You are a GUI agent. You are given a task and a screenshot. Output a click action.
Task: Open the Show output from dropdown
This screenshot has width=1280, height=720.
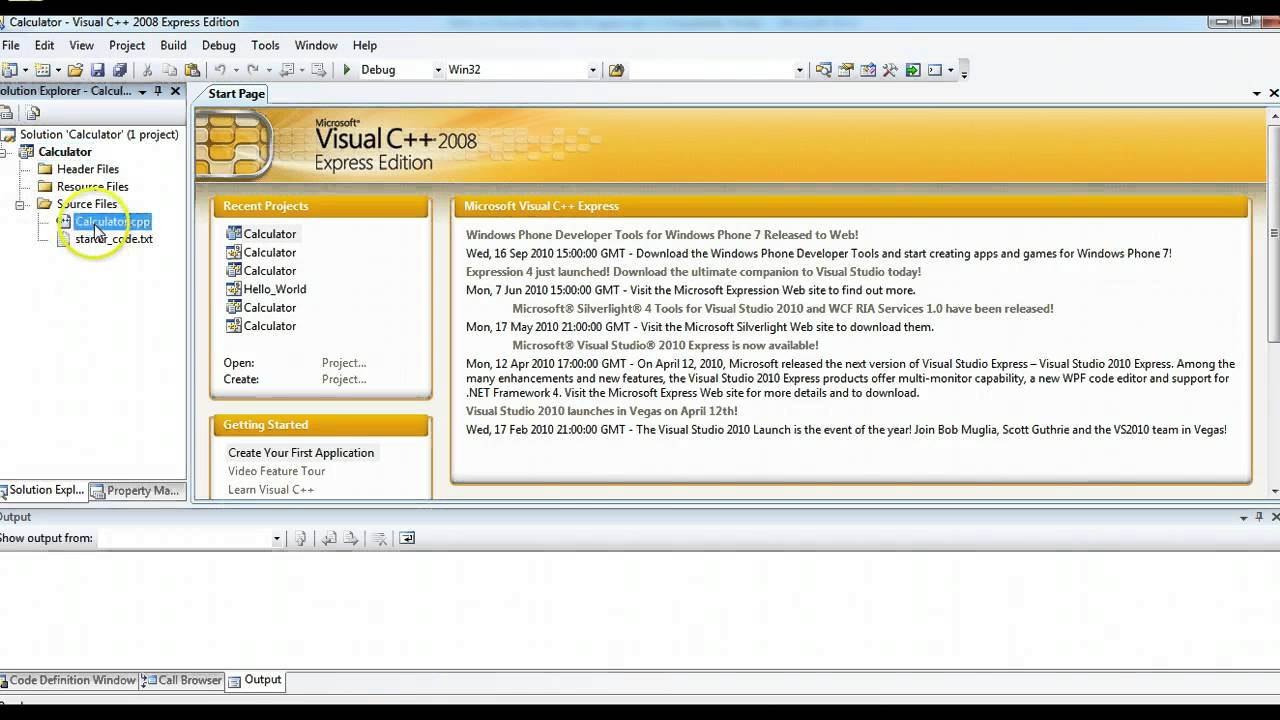tap(277, 538)
